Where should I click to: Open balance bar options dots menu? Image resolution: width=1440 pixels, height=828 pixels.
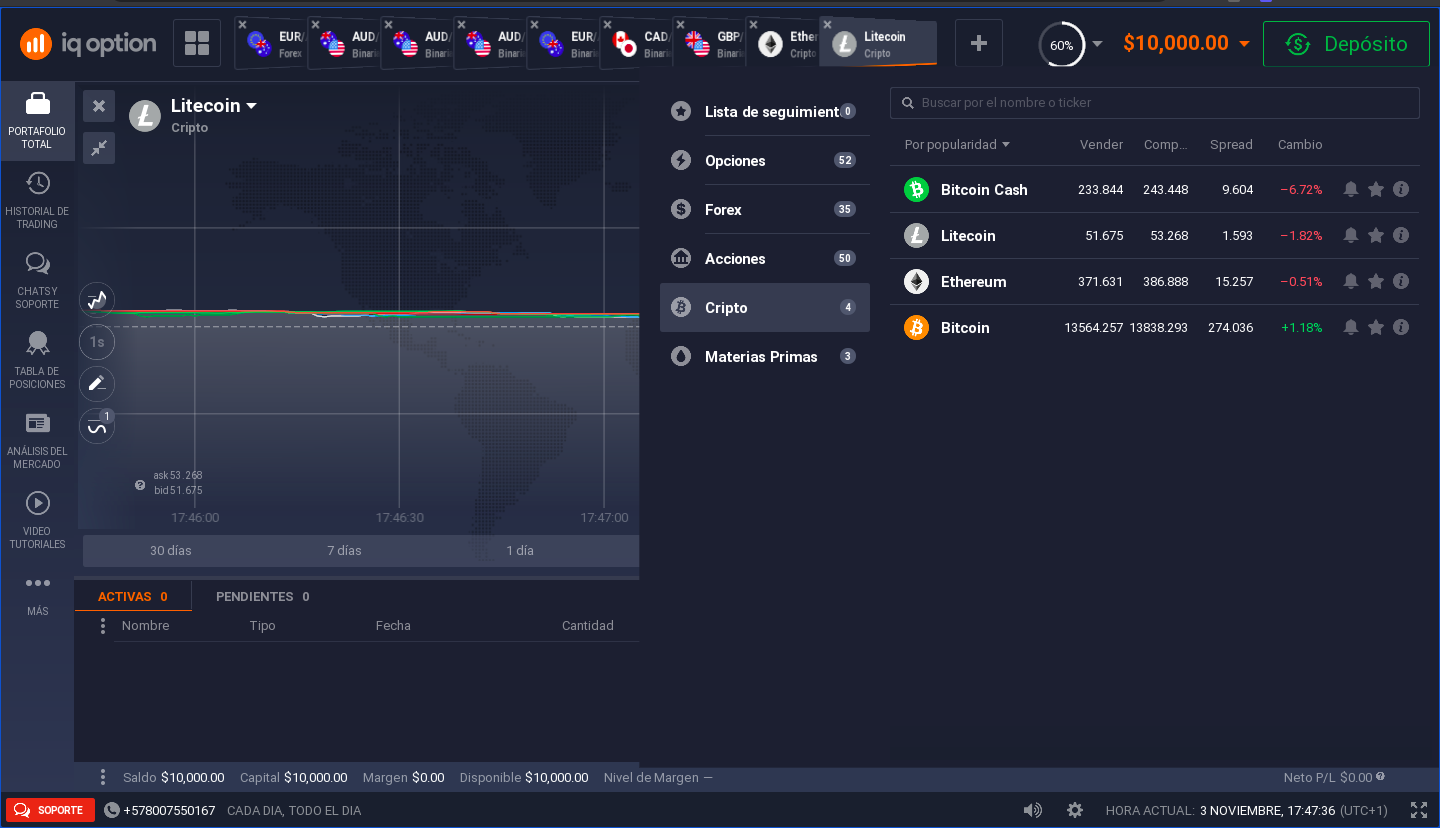click(102, 777)
